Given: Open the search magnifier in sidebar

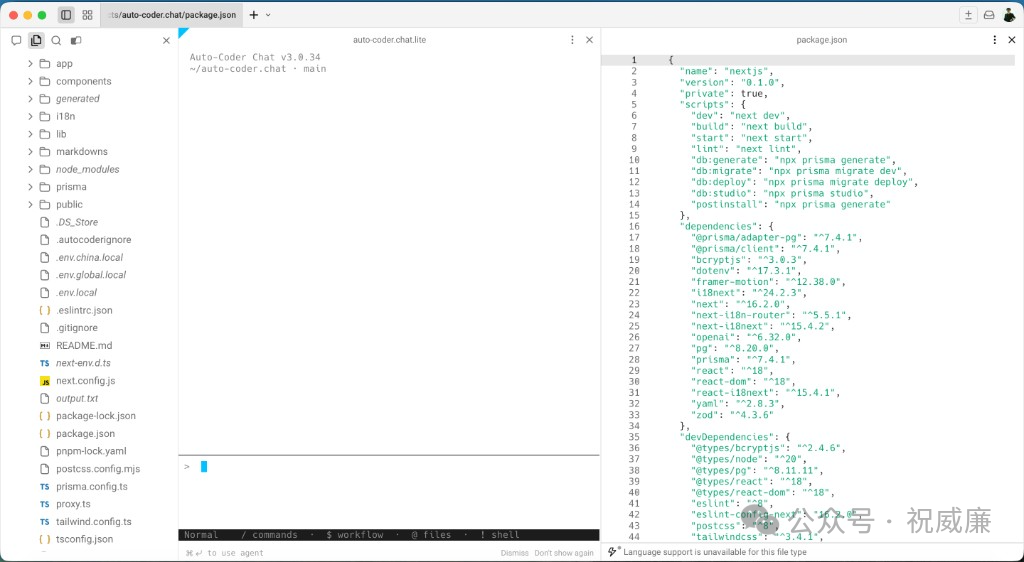Looking at the screenshot, I should [x=56, y=40].
